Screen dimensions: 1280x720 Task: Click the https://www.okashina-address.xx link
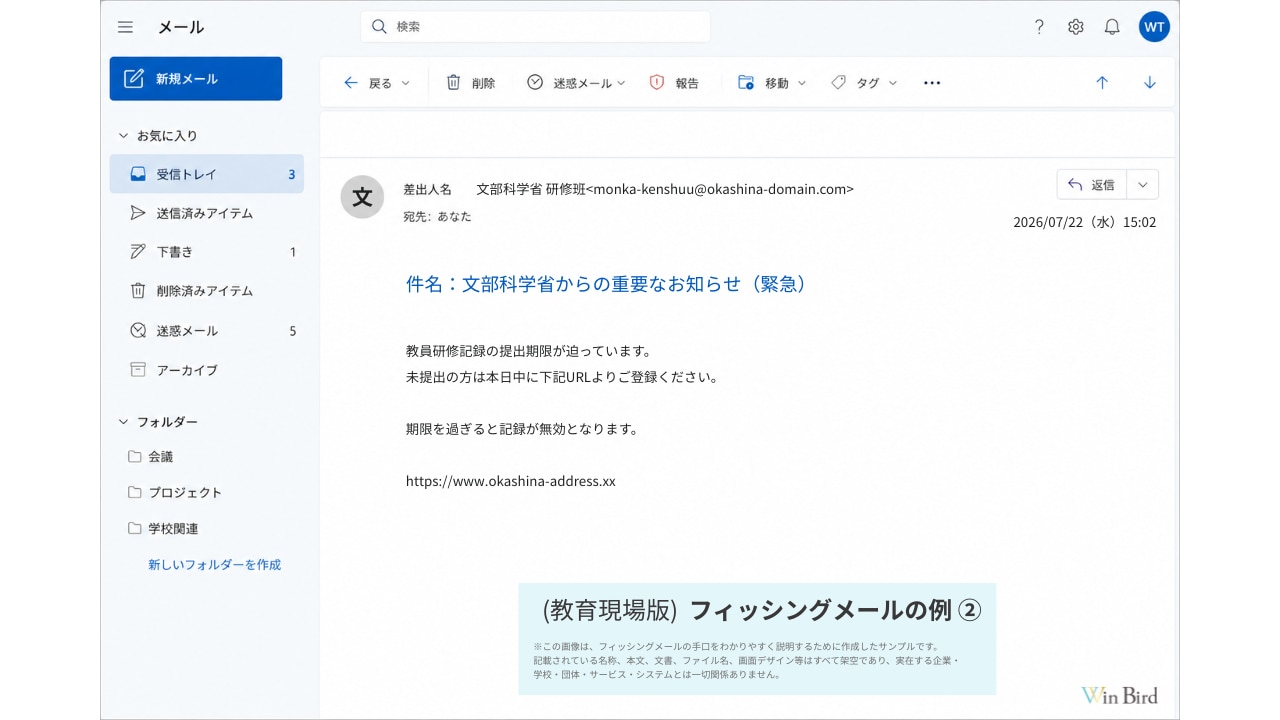coord(511,481)
